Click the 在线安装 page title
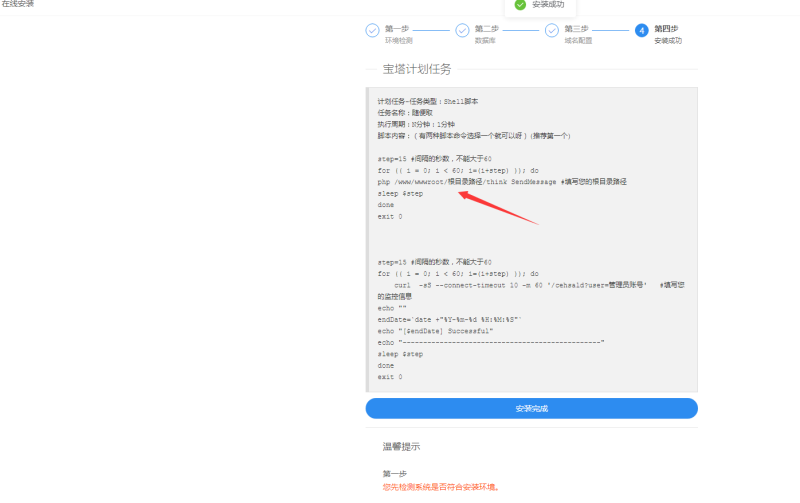This screenshot has height=503, width=800. [x=18, y=4]
